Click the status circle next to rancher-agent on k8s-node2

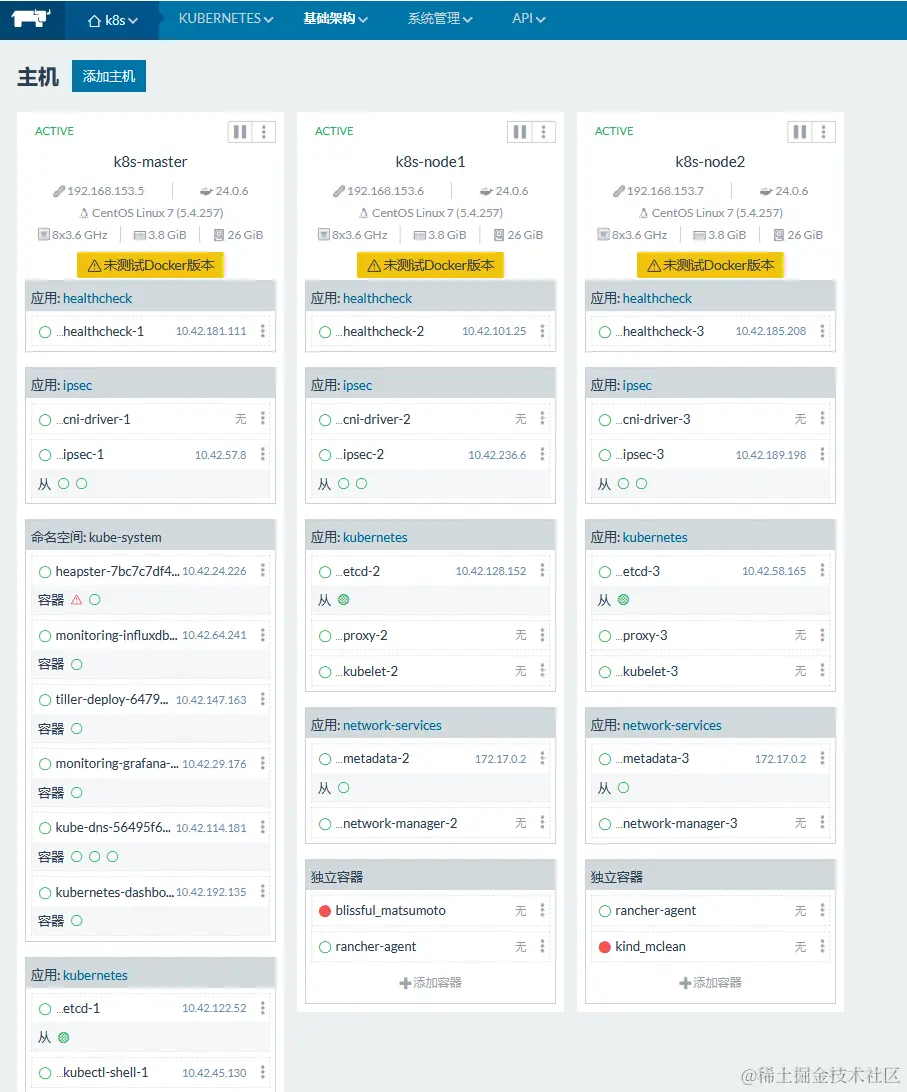[605, 910]
